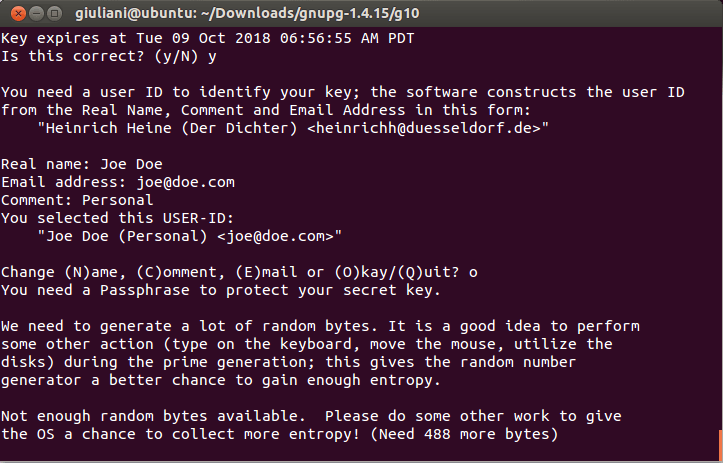Maximize the terminal window
The height and width of the screenshot is (463, 723).
click(54, 13)
